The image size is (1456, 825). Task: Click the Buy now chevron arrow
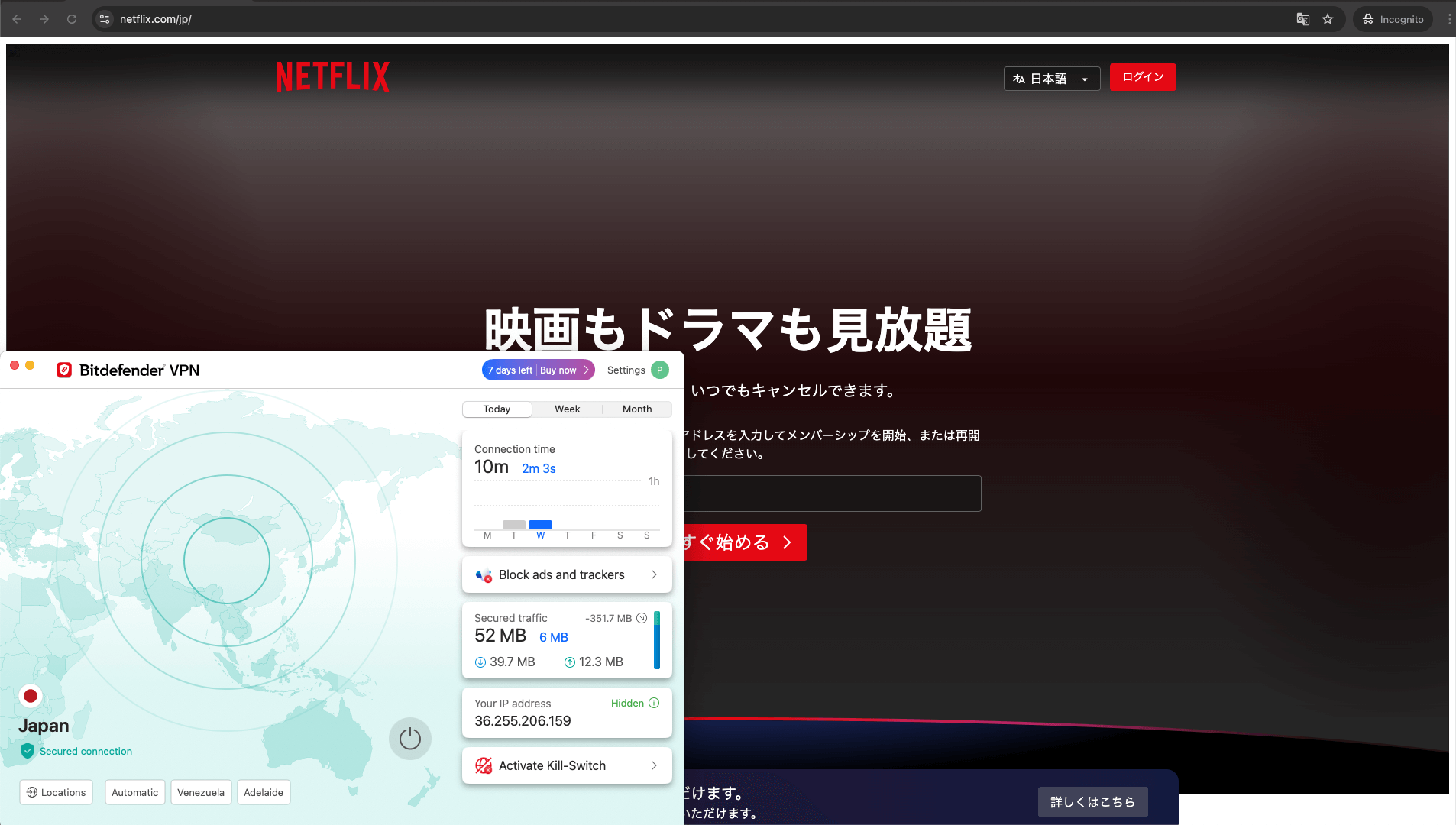(586, 370)
